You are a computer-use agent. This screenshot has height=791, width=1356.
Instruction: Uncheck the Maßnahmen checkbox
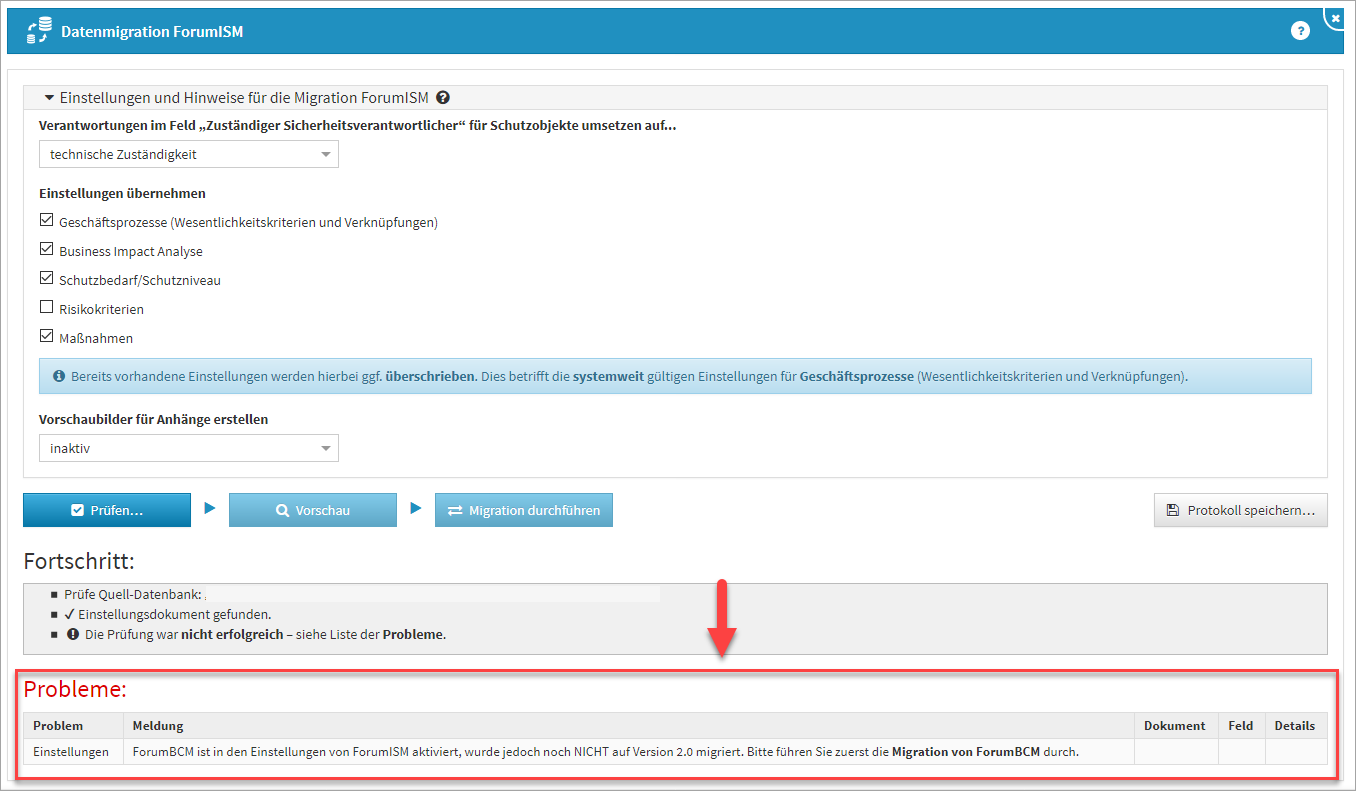pyautogui.click(x=46, y=337)
